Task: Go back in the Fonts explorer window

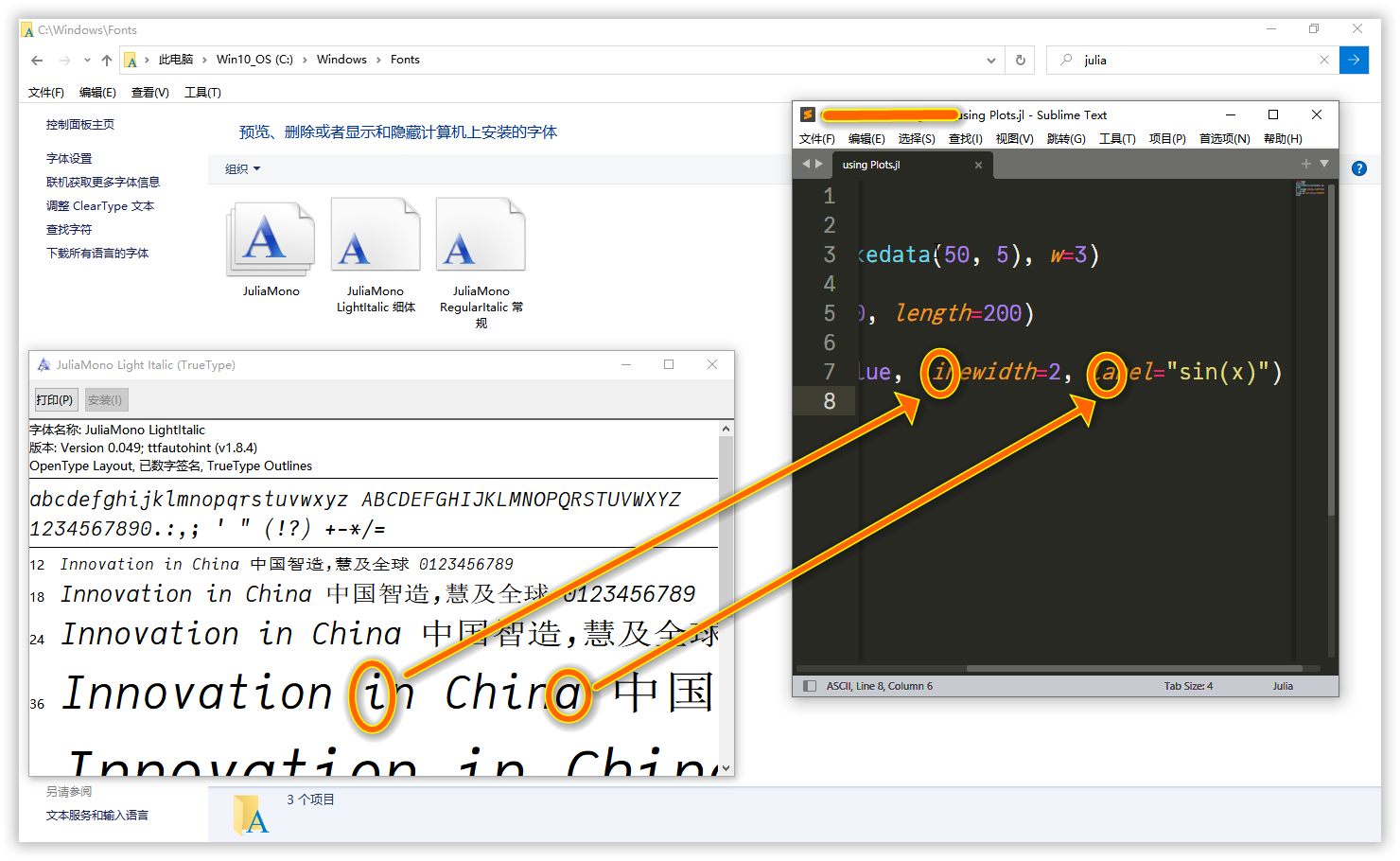Action: click(x=37, y=61)
